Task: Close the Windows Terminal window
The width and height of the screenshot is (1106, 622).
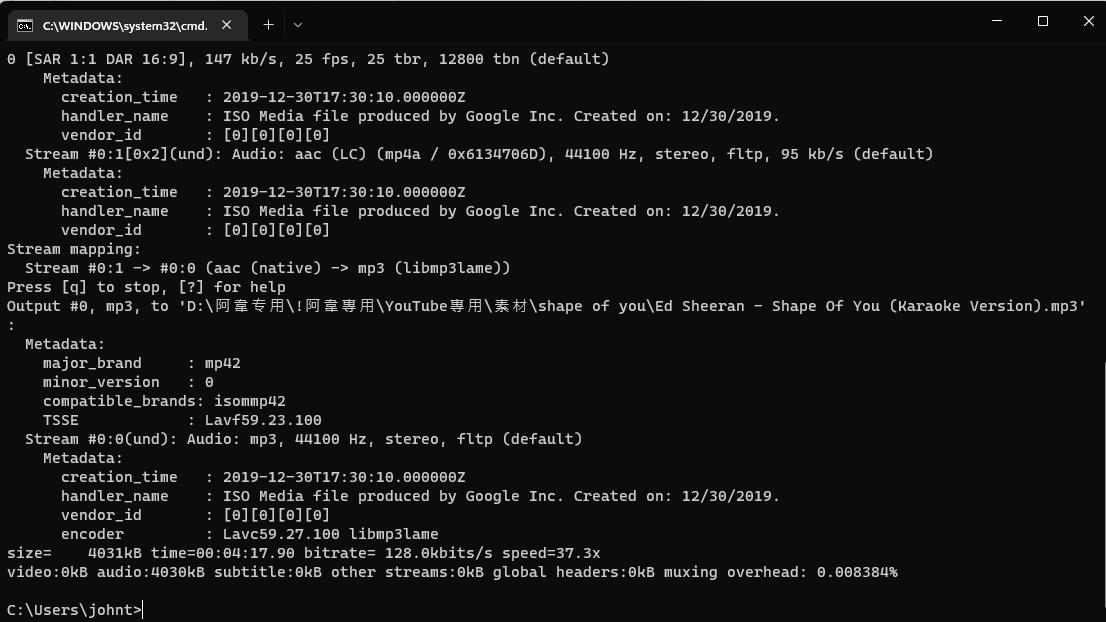Action: [x=1088, y=21]
